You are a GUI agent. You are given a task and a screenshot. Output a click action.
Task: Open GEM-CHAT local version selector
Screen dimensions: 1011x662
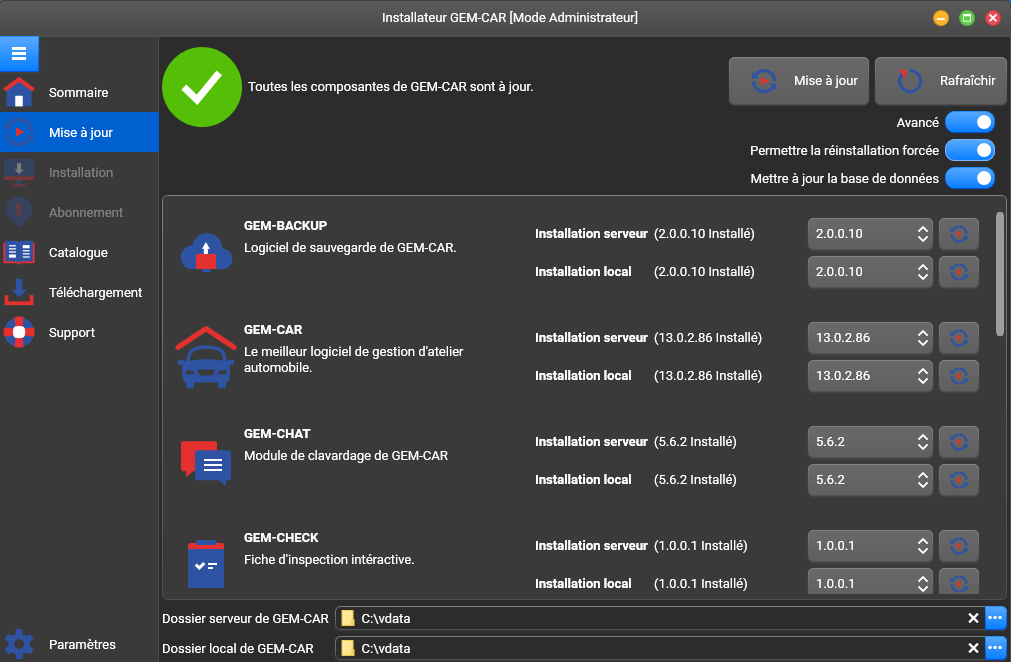coord(870,480)
